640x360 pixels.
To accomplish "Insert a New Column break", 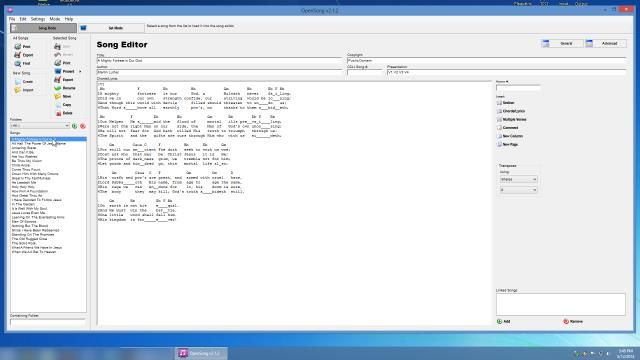I will (x=510, y=136).
